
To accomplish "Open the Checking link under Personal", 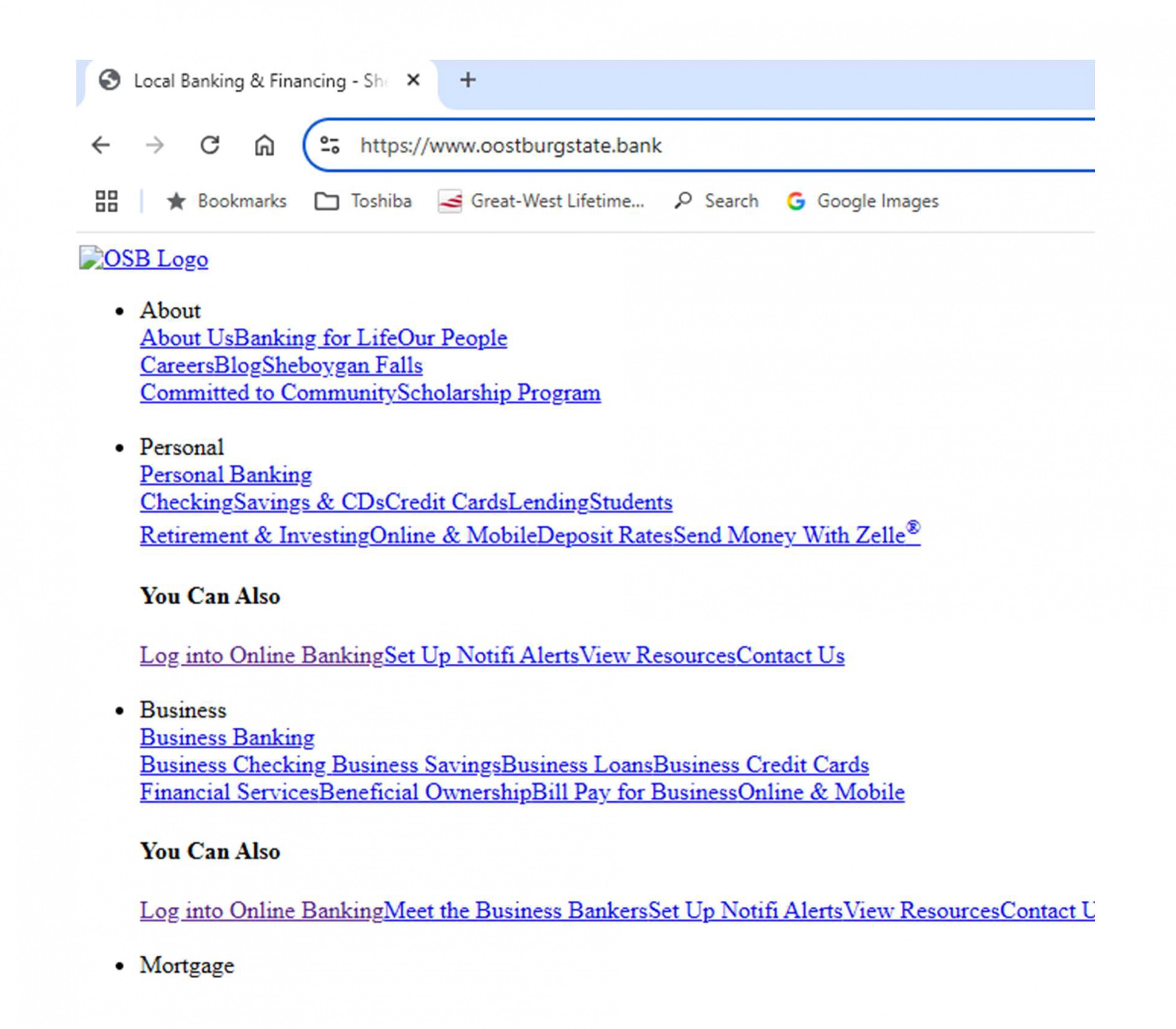I will 187,502.
